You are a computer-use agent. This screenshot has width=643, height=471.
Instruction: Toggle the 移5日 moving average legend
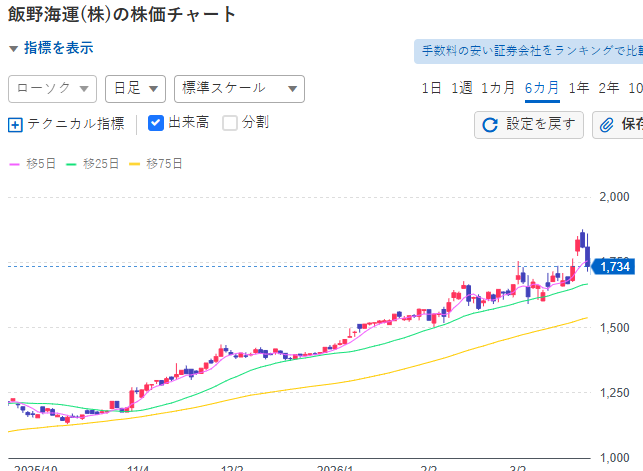[x=32, y=164]
